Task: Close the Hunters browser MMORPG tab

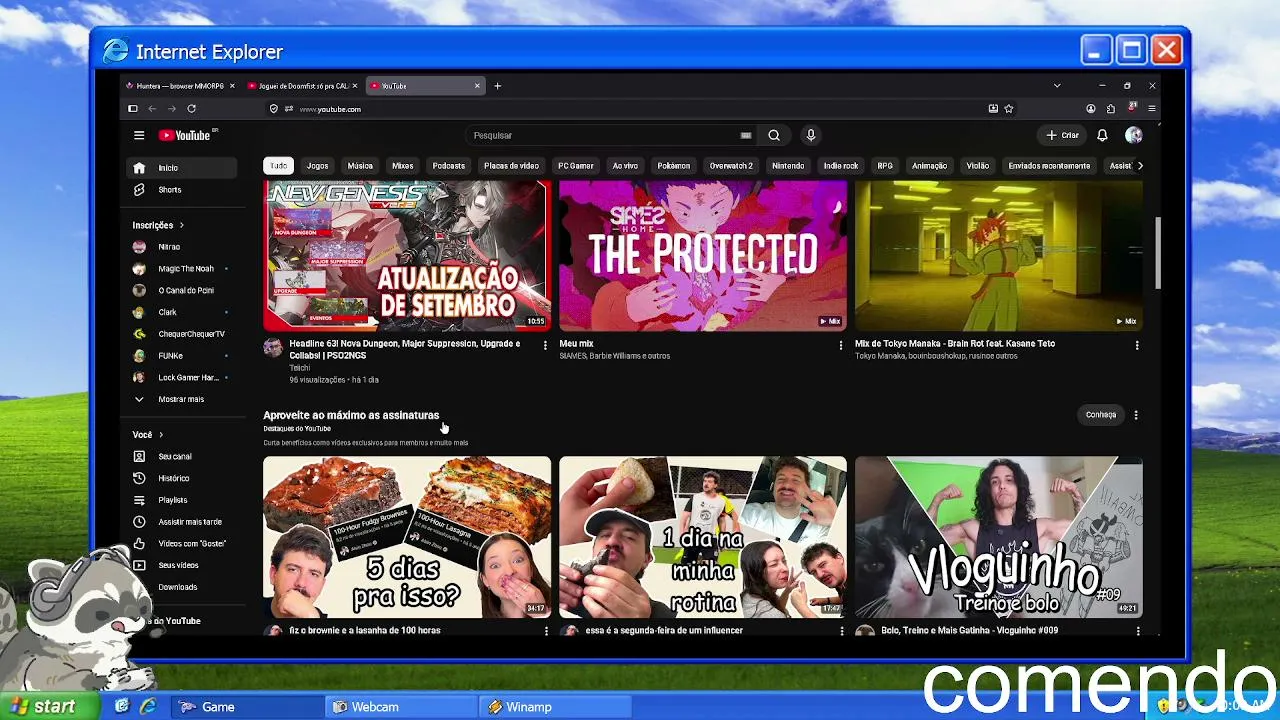Action: tap(232, 86)
